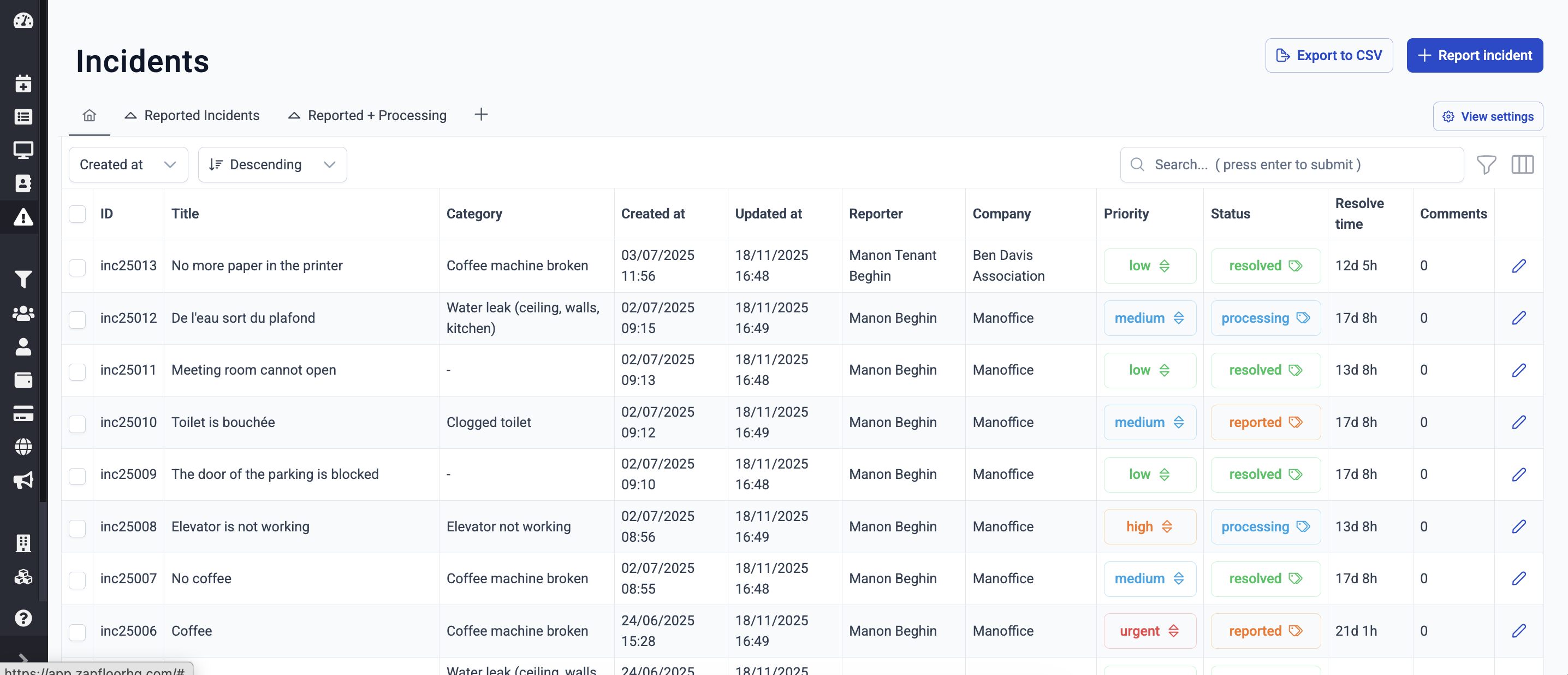Open the megaphone announcements sidebar icon

click(23, 480)
